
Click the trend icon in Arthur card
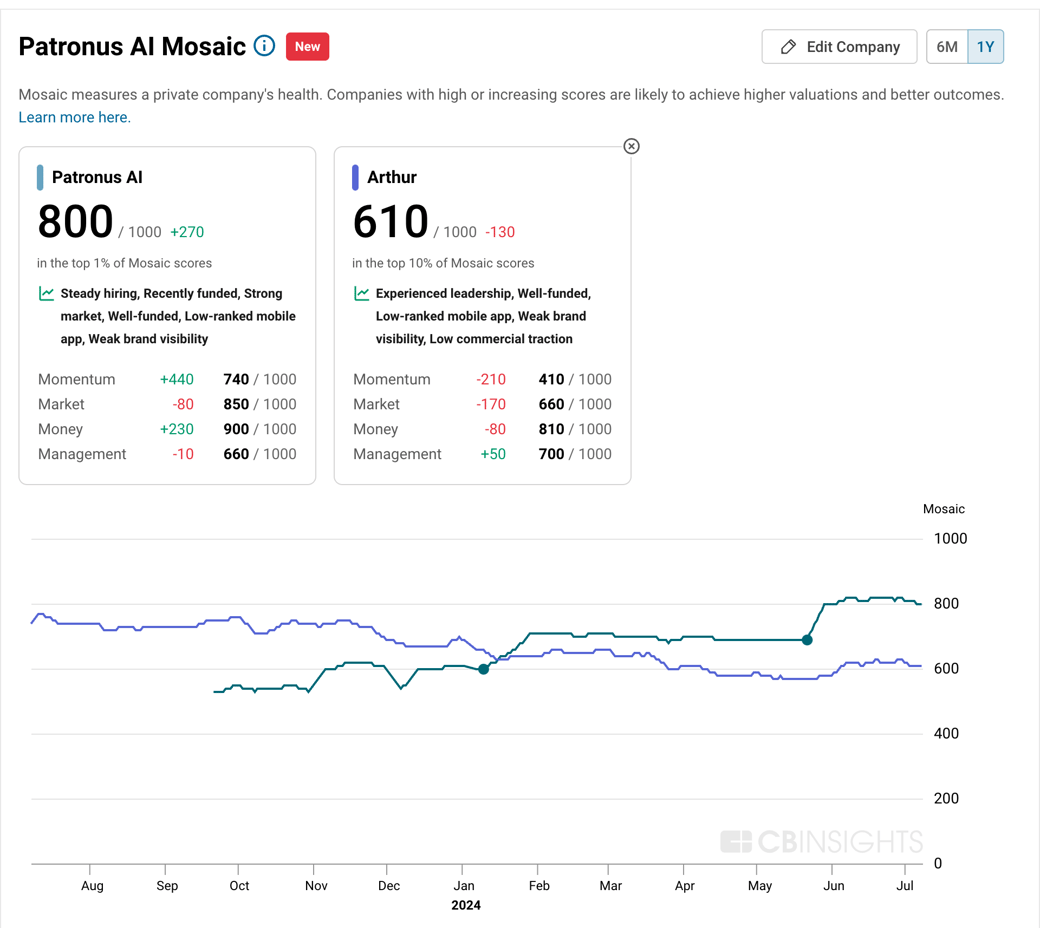(361, 293)
